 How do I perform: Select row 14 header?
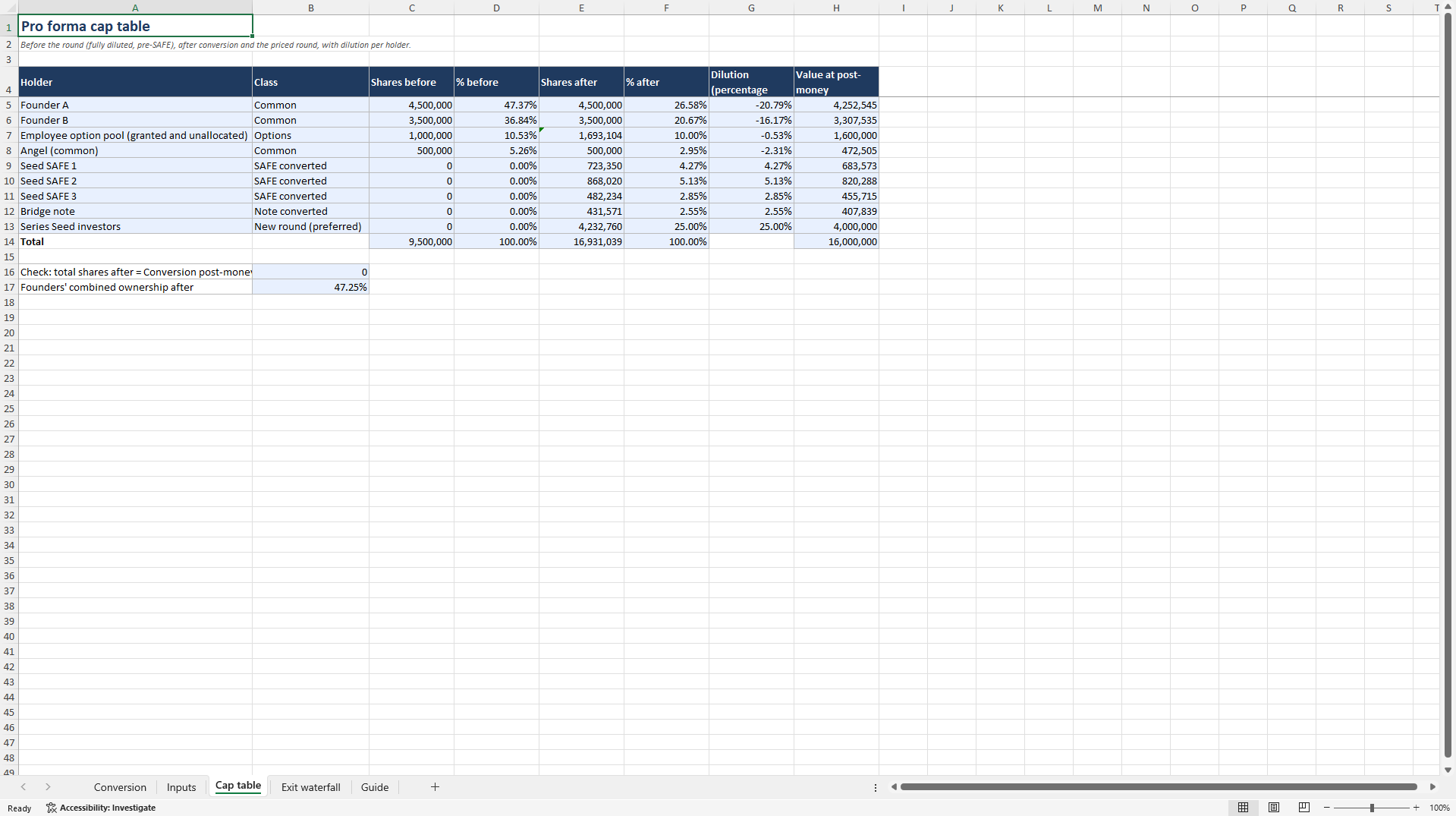(8, 241)
